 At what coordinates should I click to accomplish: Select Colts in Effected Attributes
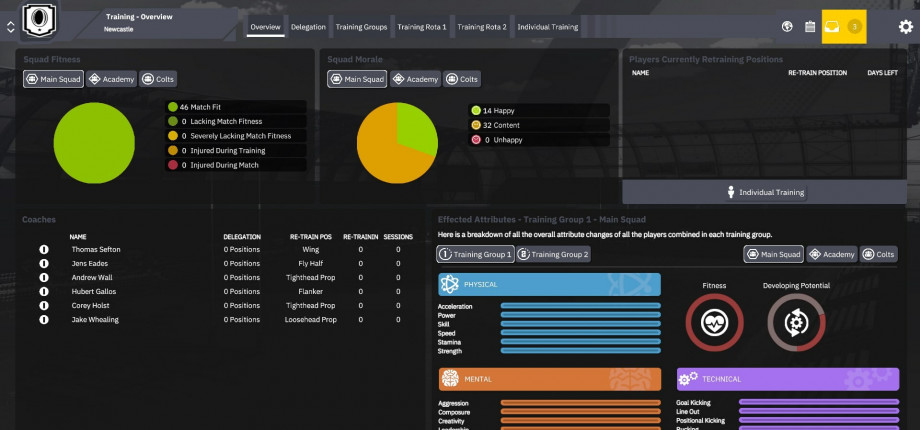(878, 254)
